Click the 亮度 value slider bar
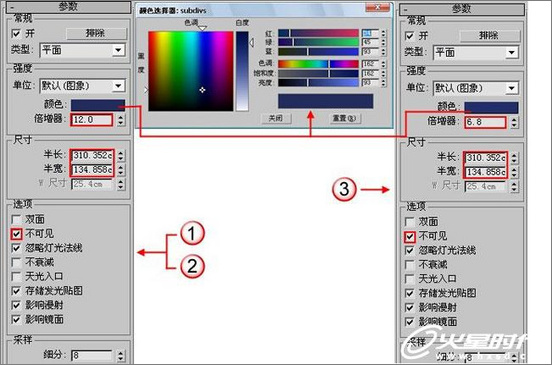 click(318, 83)
